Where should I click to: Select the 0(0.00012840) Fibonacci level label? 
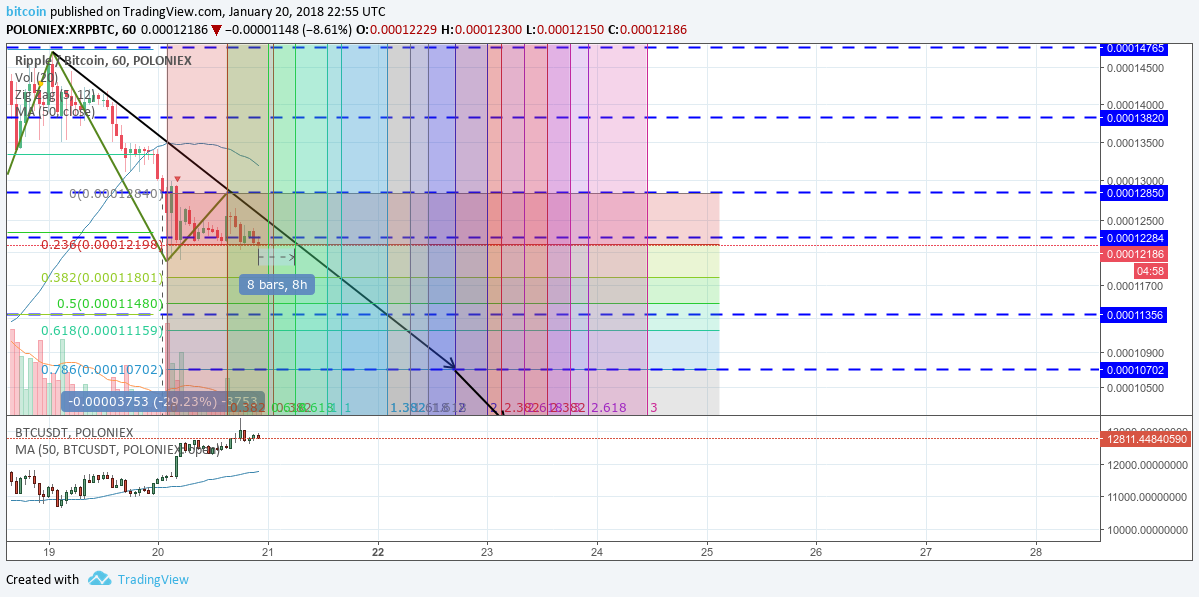point(116,193)
